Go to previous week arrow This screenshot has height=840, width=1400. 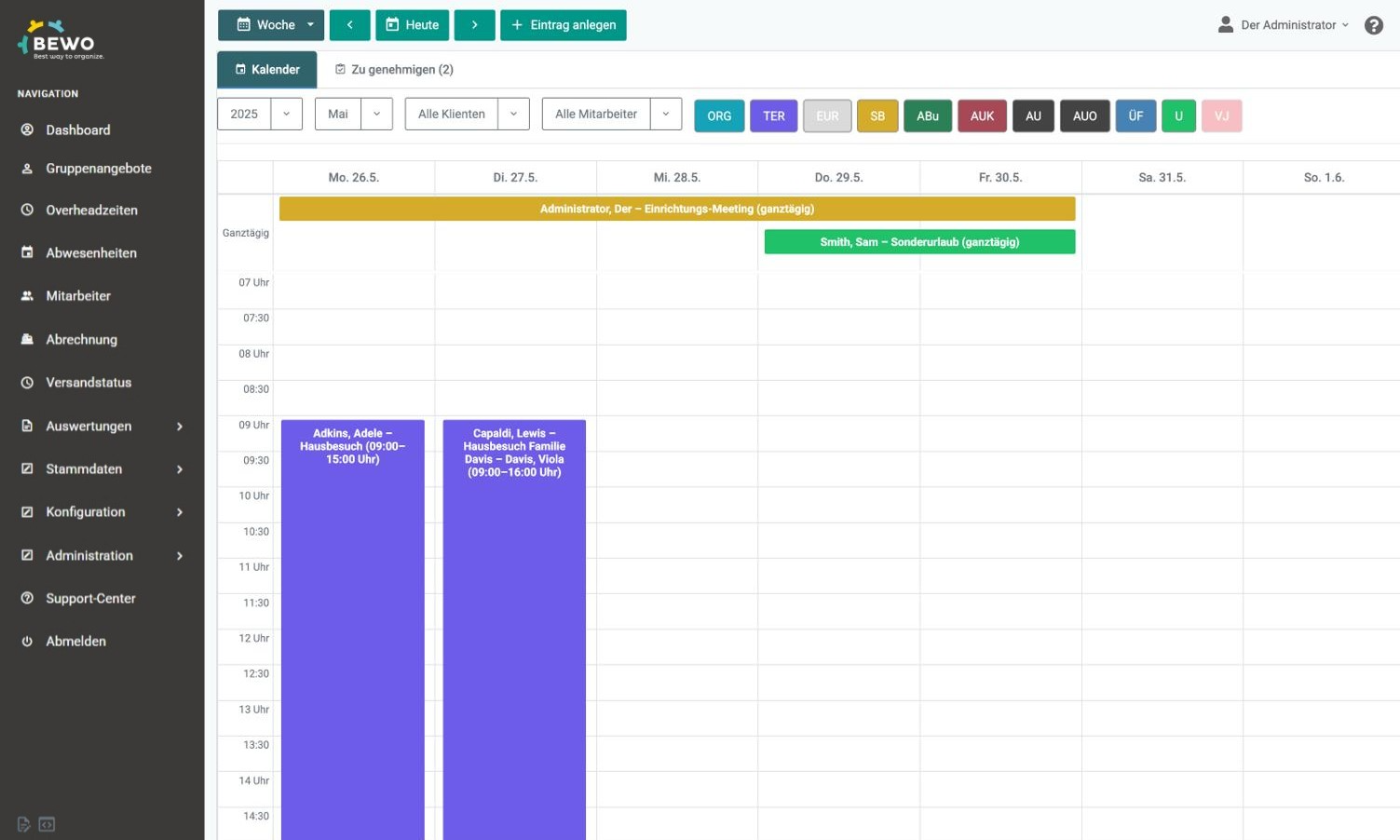pyautogui.click(x=349, y=25)
